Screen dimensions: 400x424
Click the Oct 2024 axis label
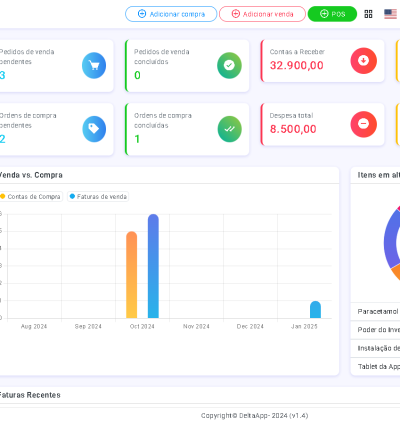[142, 326]
